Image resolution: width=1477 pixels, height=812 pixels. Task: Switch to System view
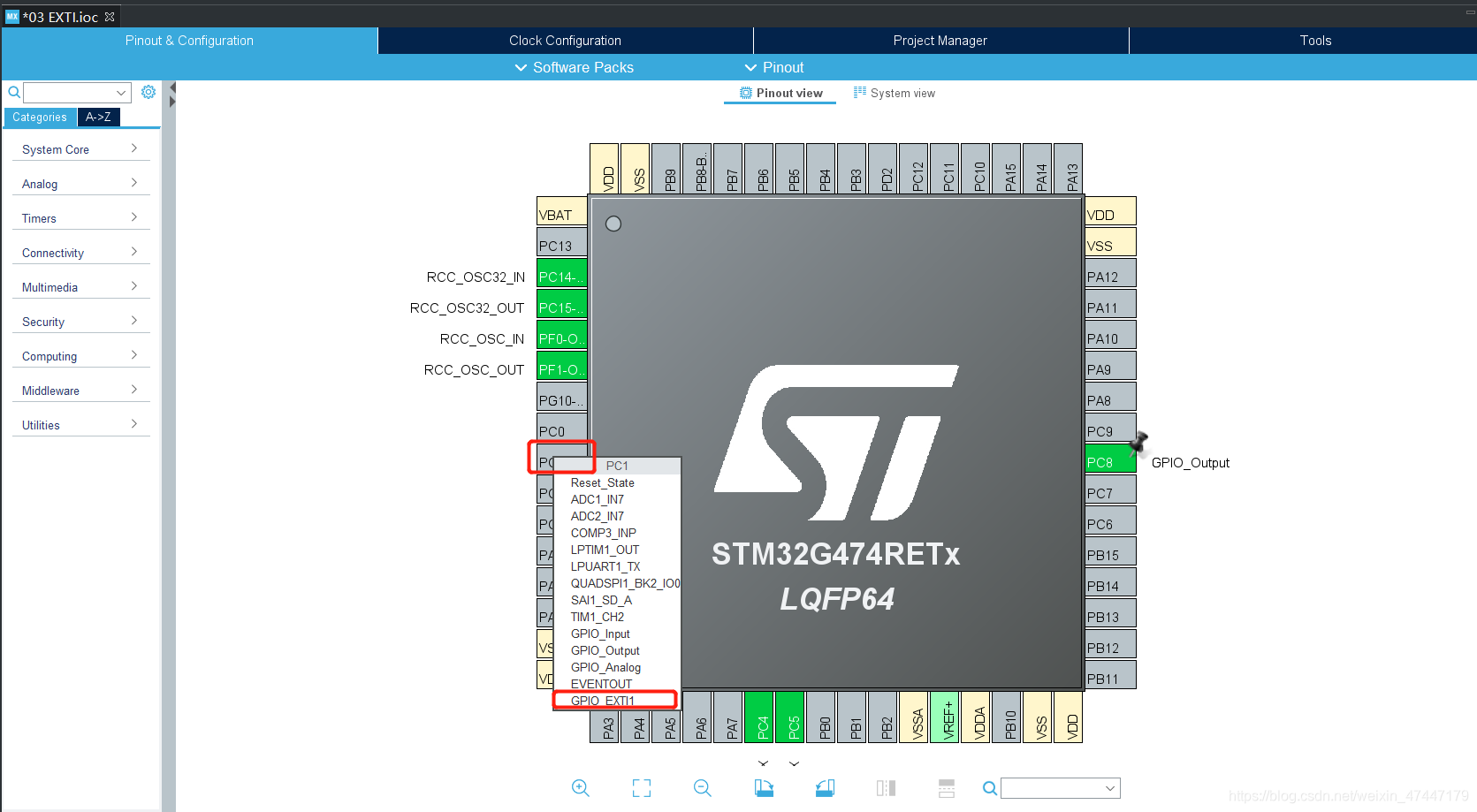pos(894,93)
